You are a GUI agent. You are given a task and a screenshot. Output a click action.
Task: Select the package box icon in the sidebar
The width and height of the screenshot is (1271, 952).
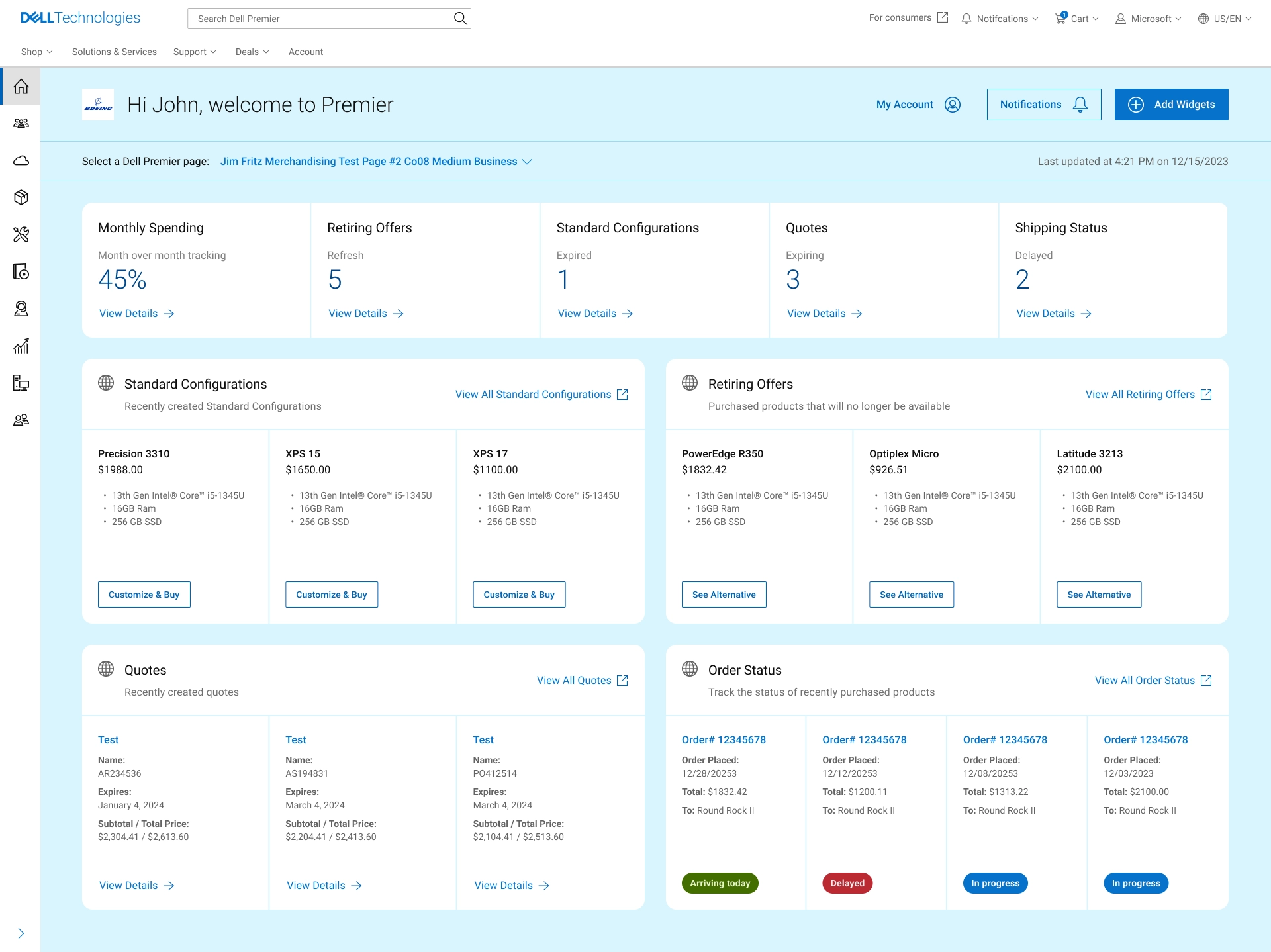[21, 197]
